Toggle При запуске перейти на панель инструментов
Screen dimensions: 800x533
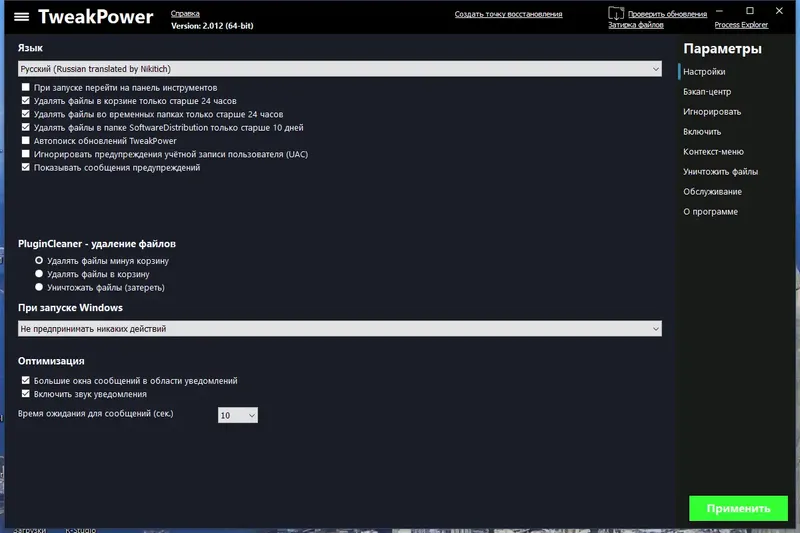[26, 87]
